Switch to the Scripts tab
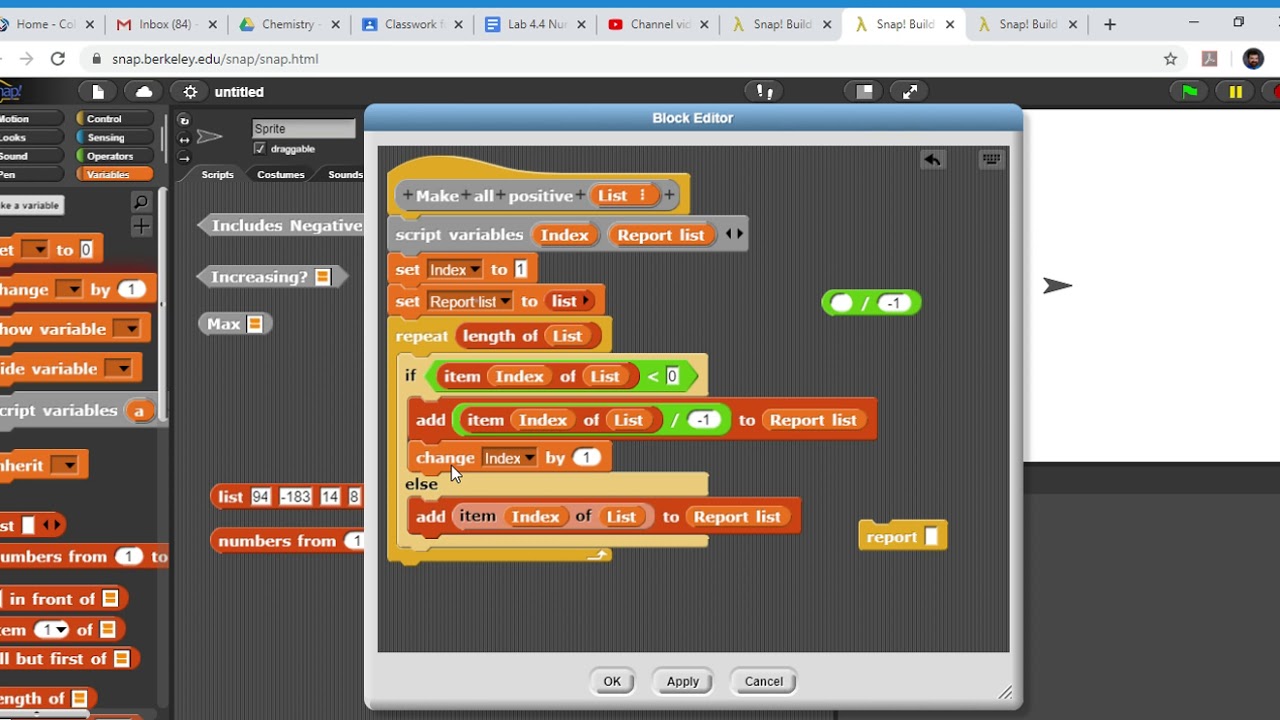This screenshot has height=720, width=1280. (x=217, y=174)
